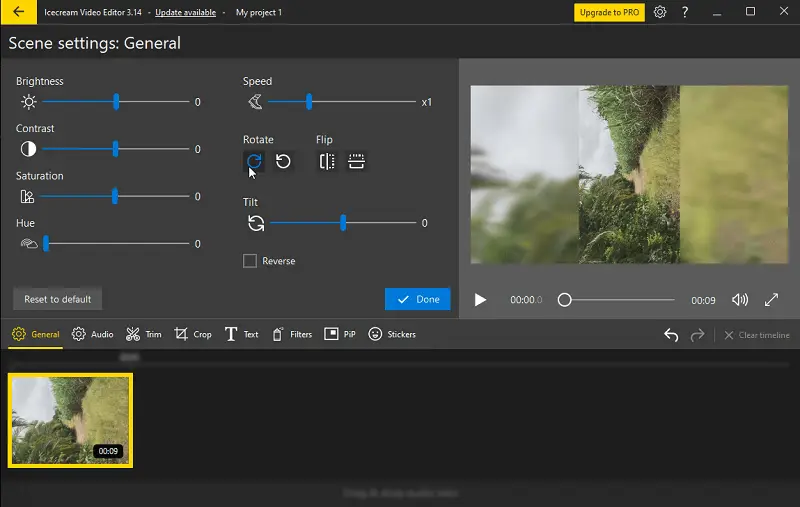This screenshot has width=800, height=507.
Task: Flip the scene vertically
Action: [356, 161]
